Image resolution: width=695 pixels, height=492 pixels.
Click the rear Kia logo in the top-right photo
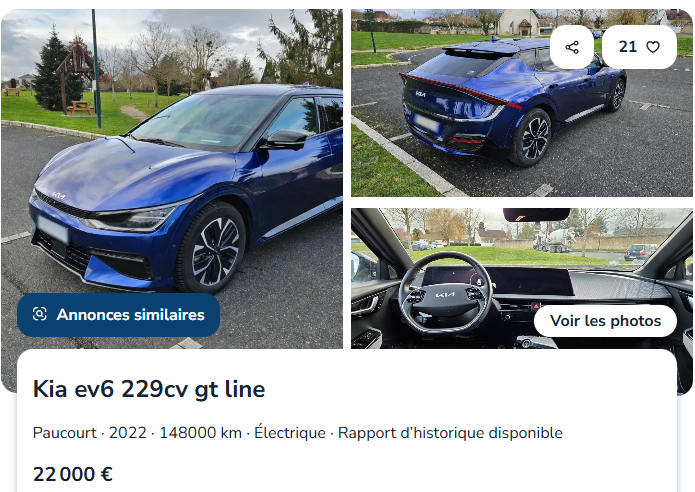(421, 94)
